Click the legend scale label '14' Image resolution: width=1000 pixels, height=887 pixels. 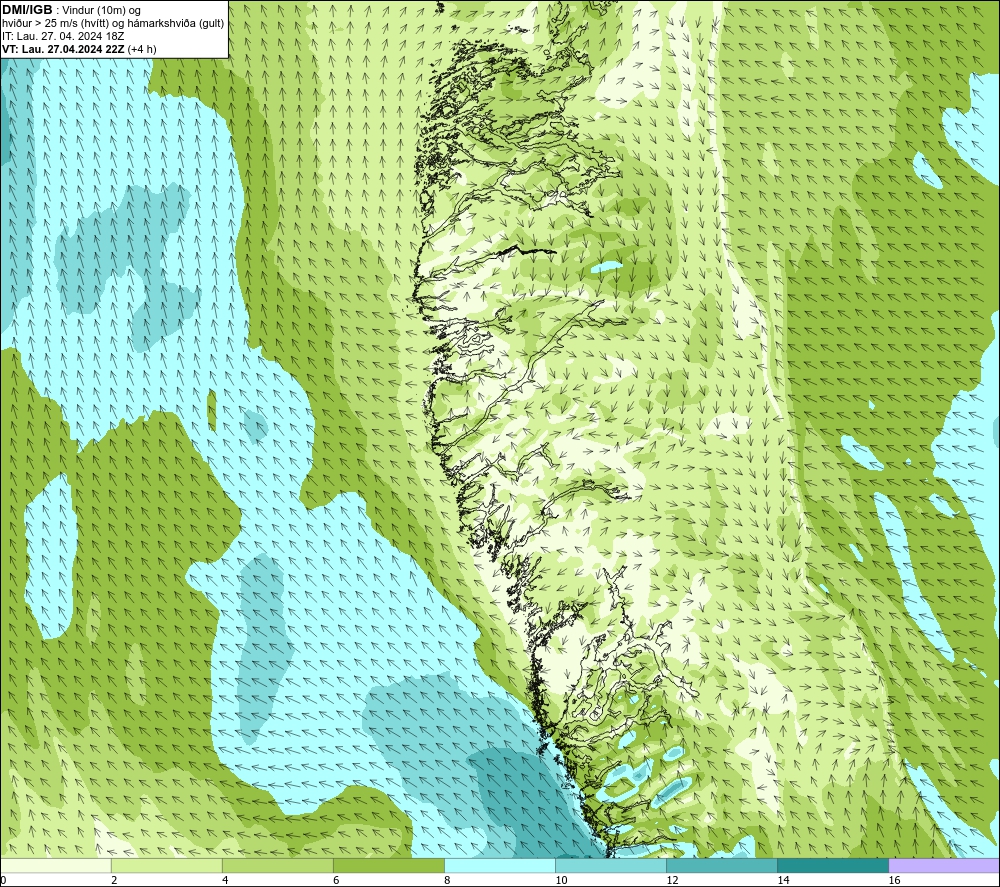(783, 881)
